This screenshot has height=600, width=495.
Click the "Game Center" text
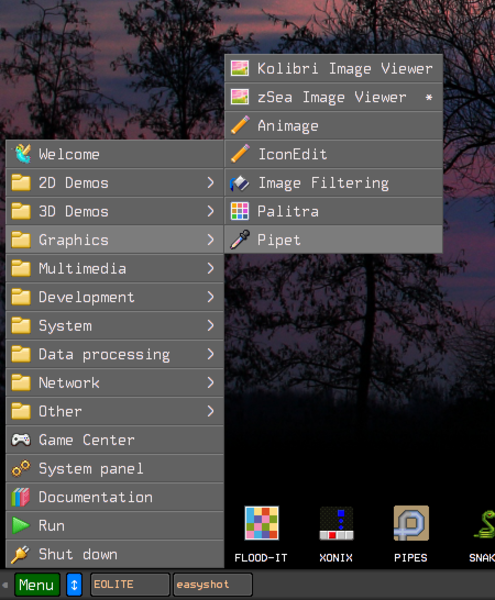pos(86,440)
